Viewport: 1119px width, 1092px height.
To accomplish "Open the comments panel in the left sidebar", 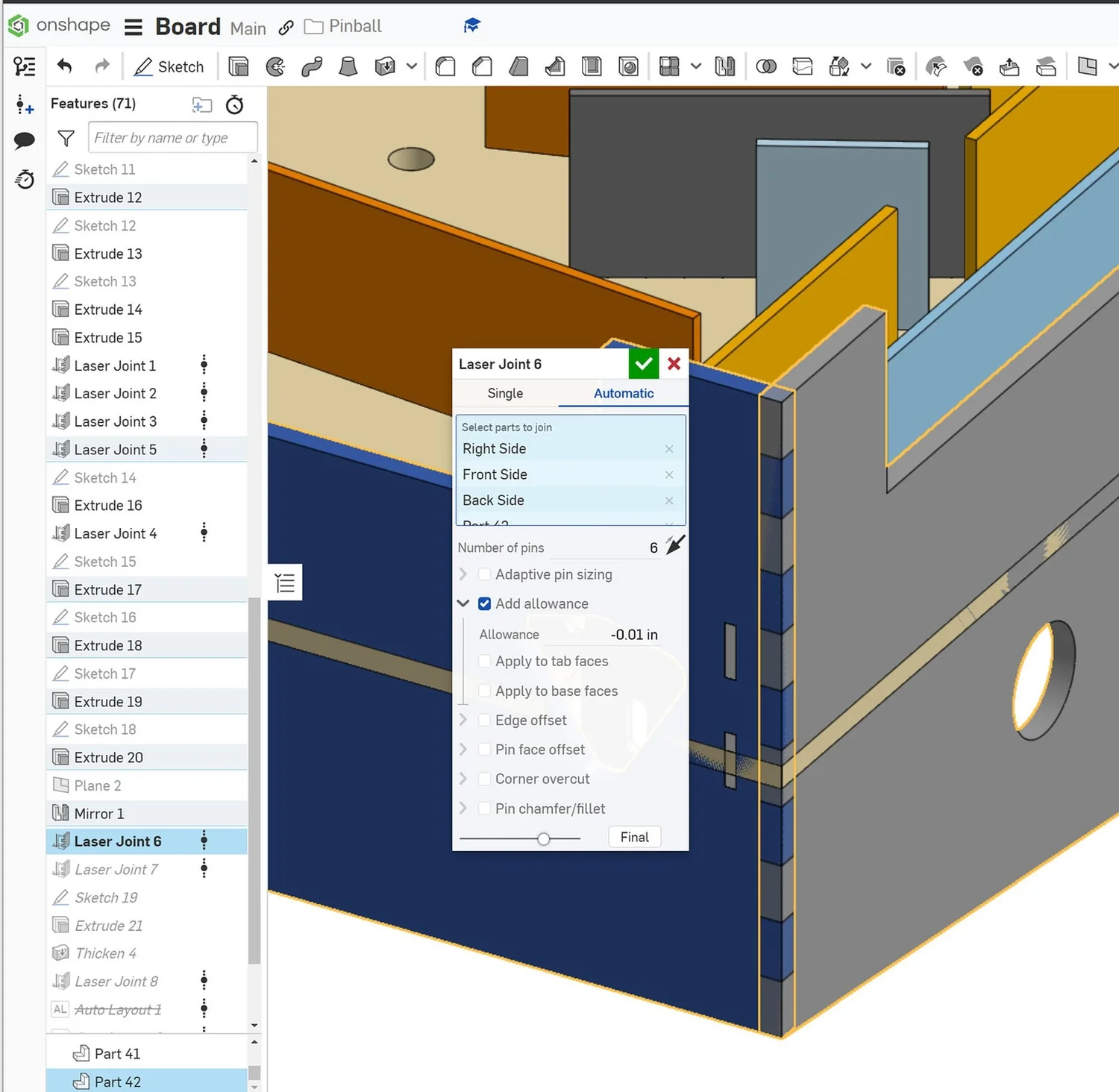I will (24, 140).
